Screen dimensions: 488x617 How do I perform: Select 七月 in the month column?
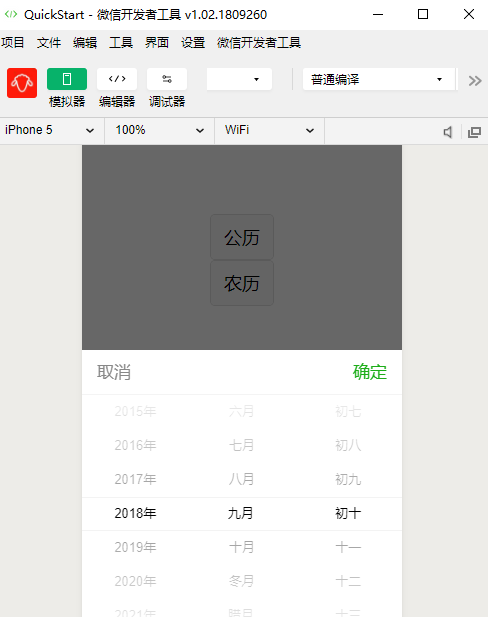pos(241,445)
